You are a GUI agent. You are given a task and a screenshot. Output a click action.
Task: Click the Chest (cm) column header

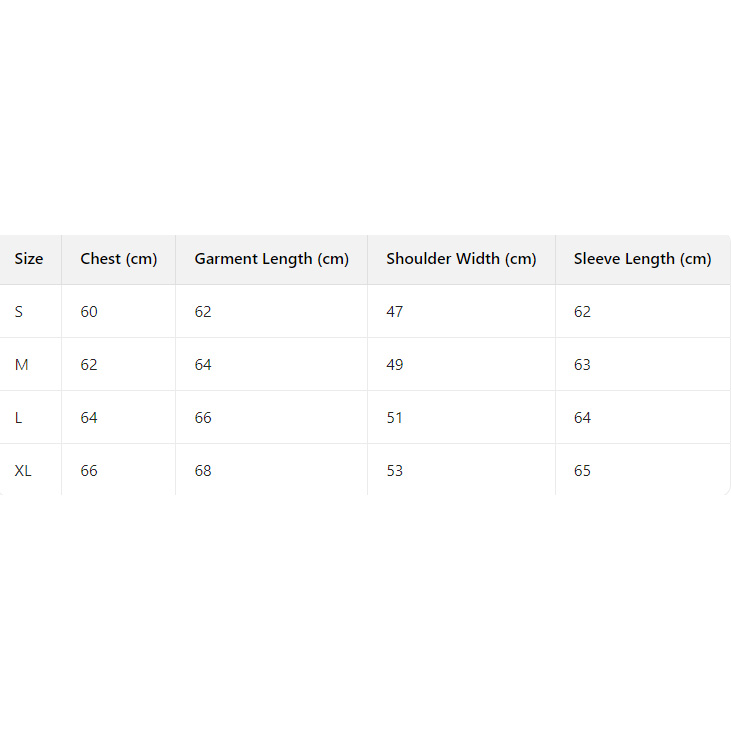tap(119, 259)
